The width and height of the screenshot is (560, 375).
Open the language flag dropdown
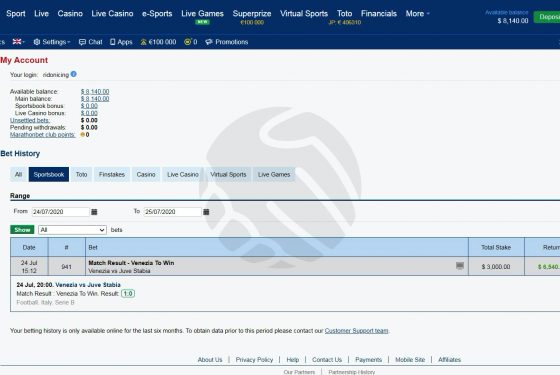(19, 42)
